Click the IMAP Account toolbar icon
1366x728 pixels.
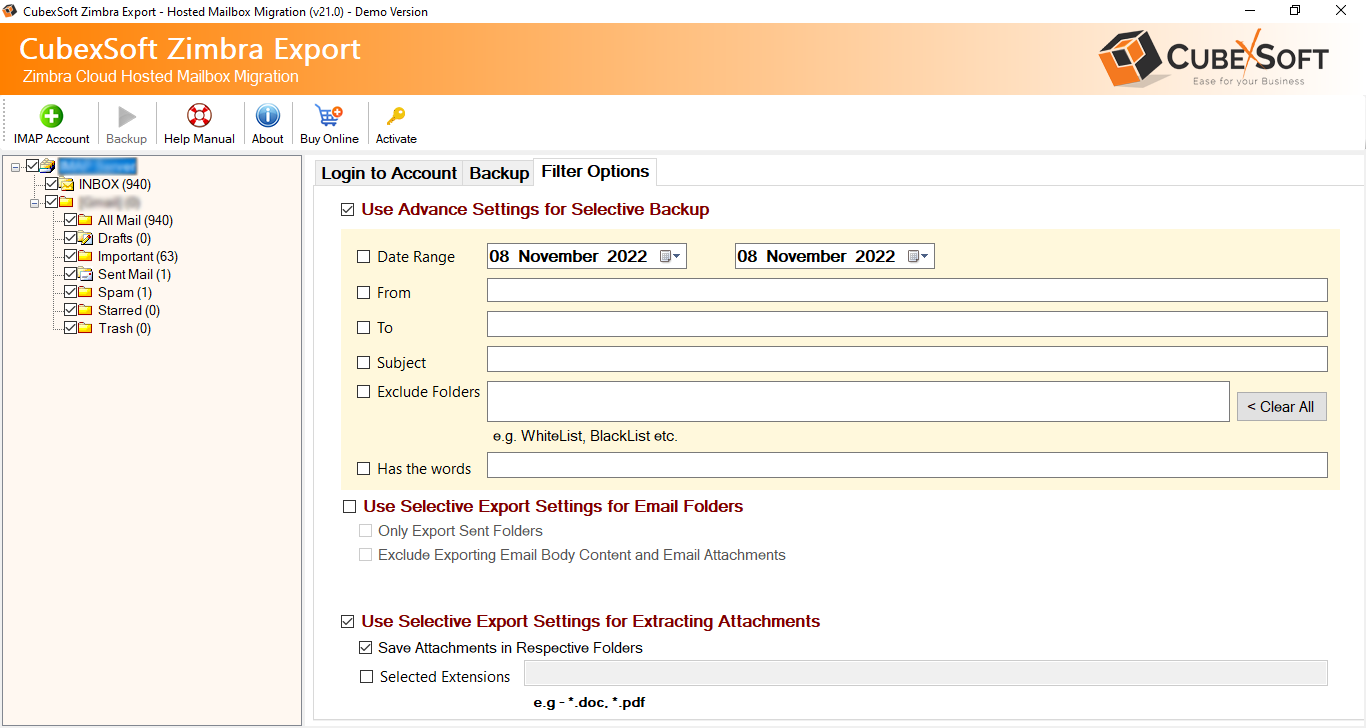(x=51, y=116)
